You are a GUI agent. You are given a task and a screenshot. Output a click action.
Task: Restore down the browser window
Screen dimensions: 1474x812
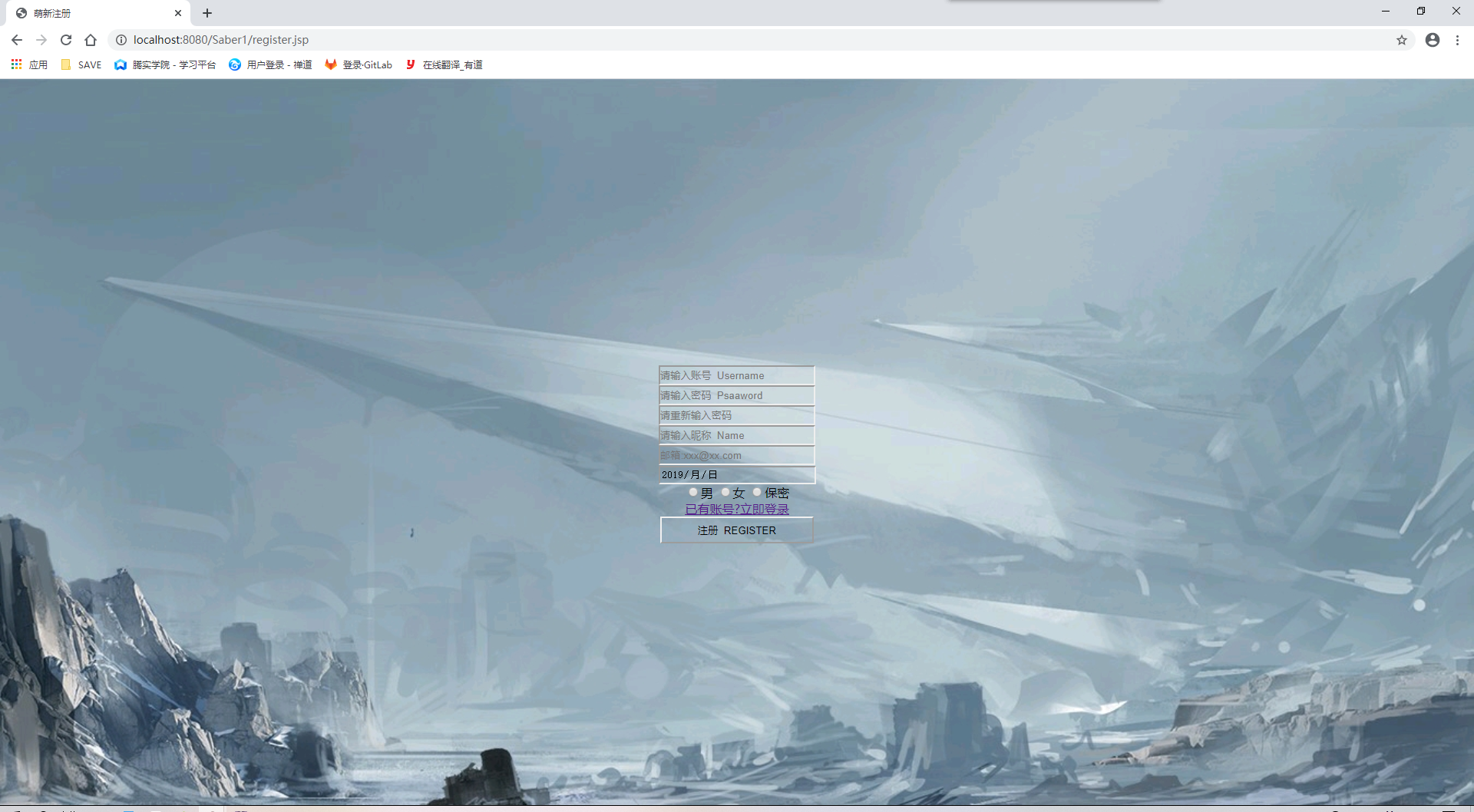(1421, 12)
